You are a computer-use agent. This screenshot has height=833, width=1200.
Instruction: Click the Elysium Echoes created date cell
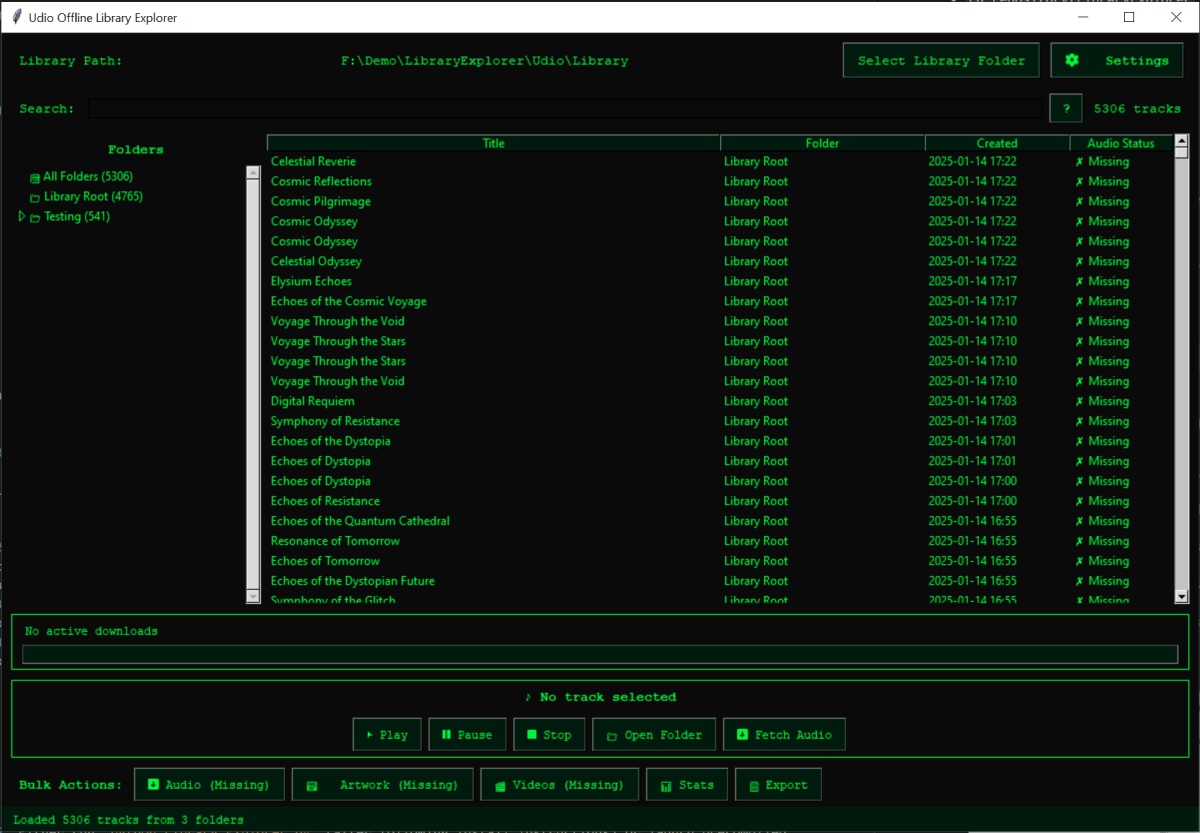[x=973, y=281]
